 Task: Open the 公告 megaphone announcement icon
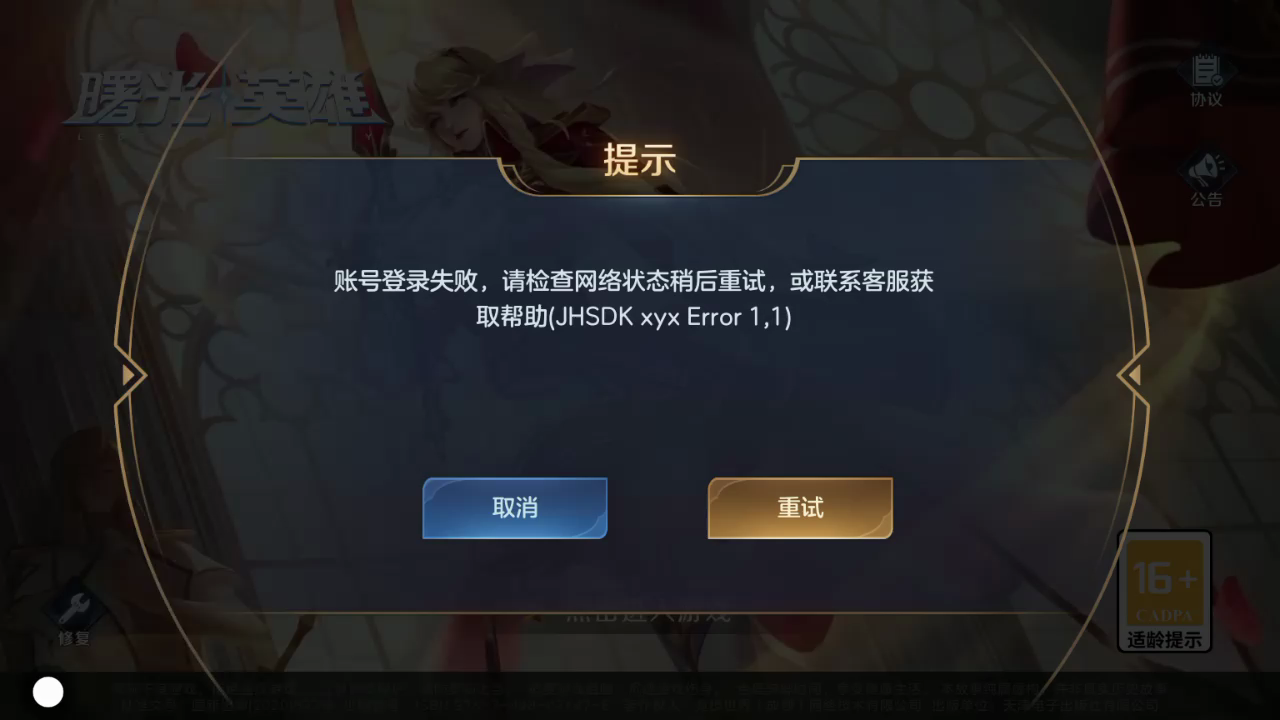1206,169
